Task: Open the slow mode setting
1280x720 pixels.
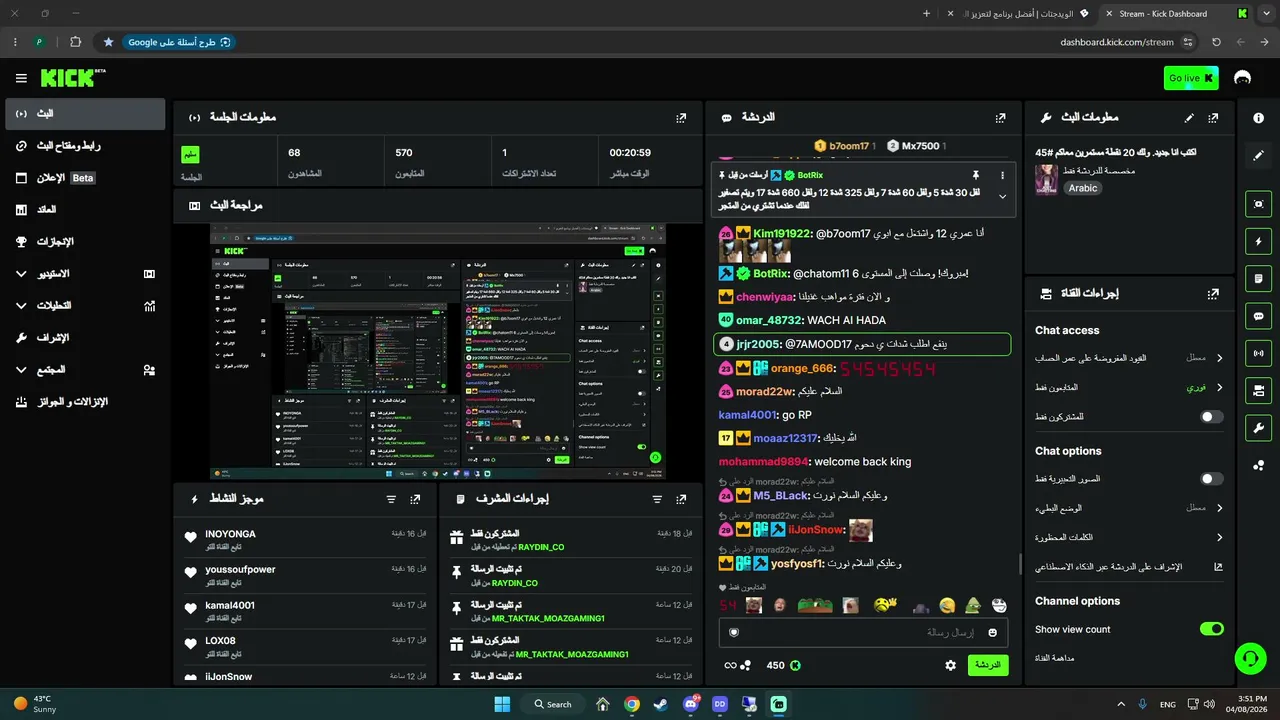Action: tap(1129, 508)
